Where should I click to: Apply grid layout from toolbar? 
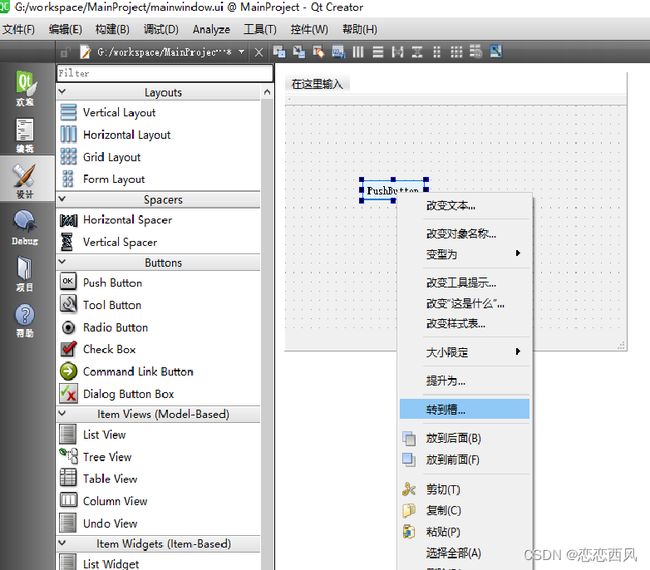456,52
